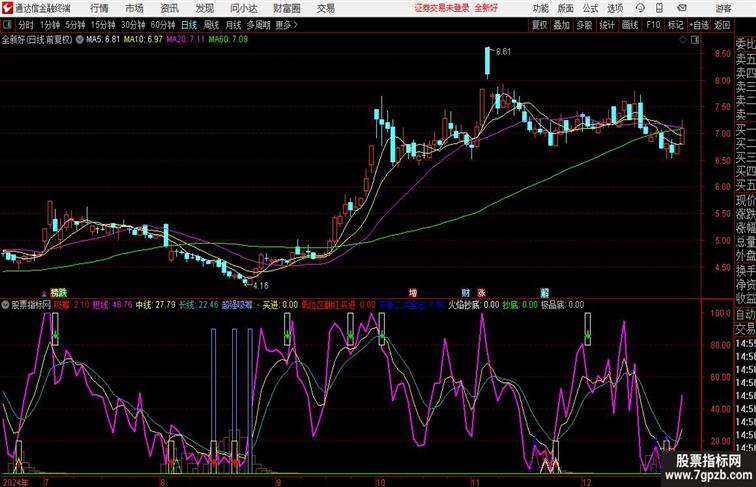The width and height of the screenshot is (756, 487).
Task: Click the 游客 guest account label
Action: (x=723, y=8)
